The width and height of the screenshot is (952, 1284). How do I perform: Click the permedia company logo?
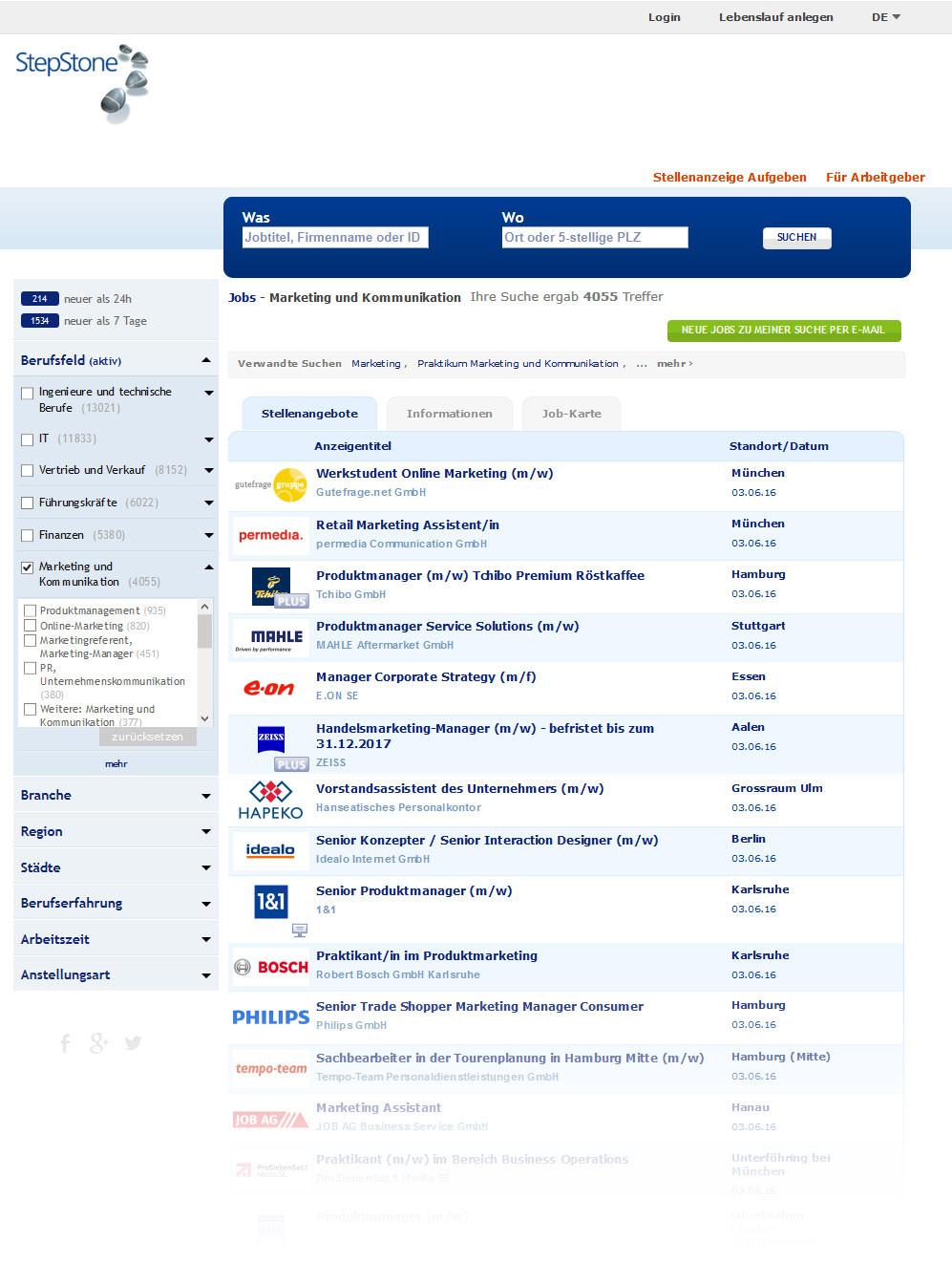click(x=270, y=535)
